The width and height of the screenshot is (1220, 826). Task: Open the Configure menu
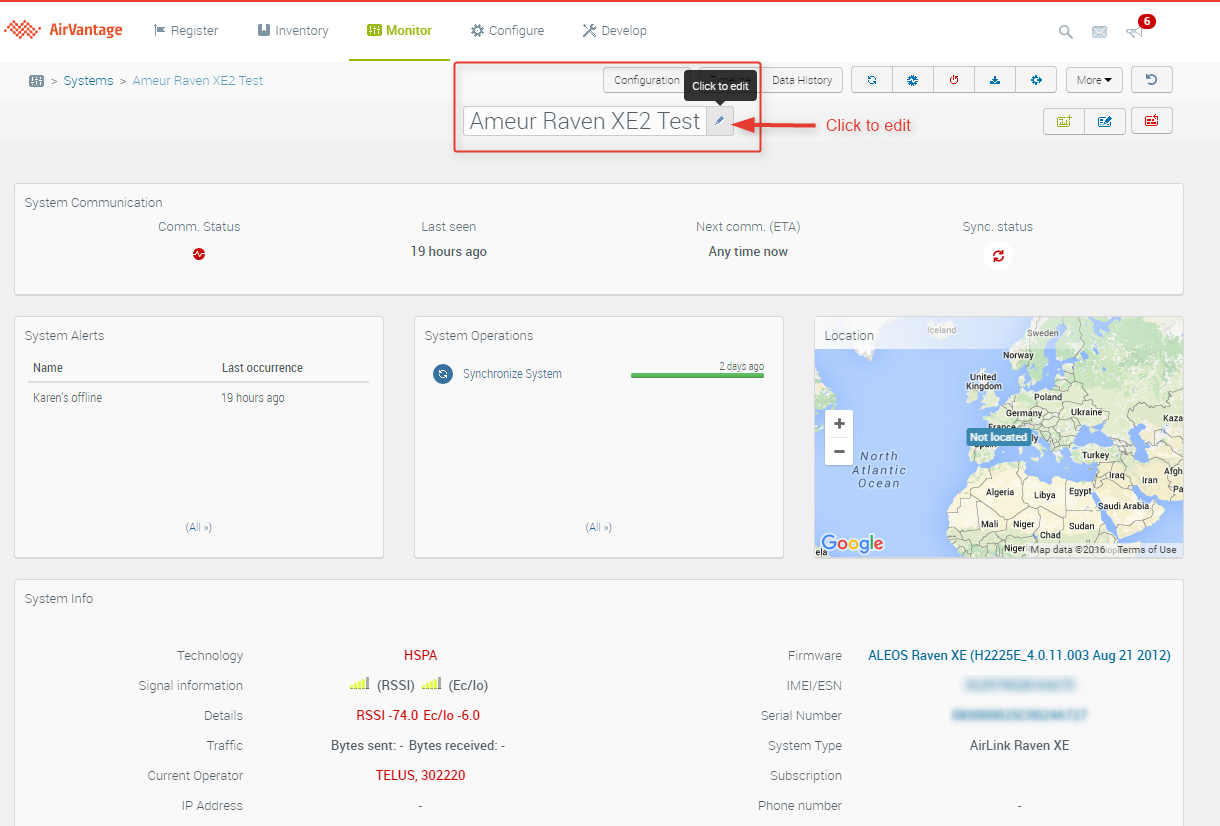507,31
